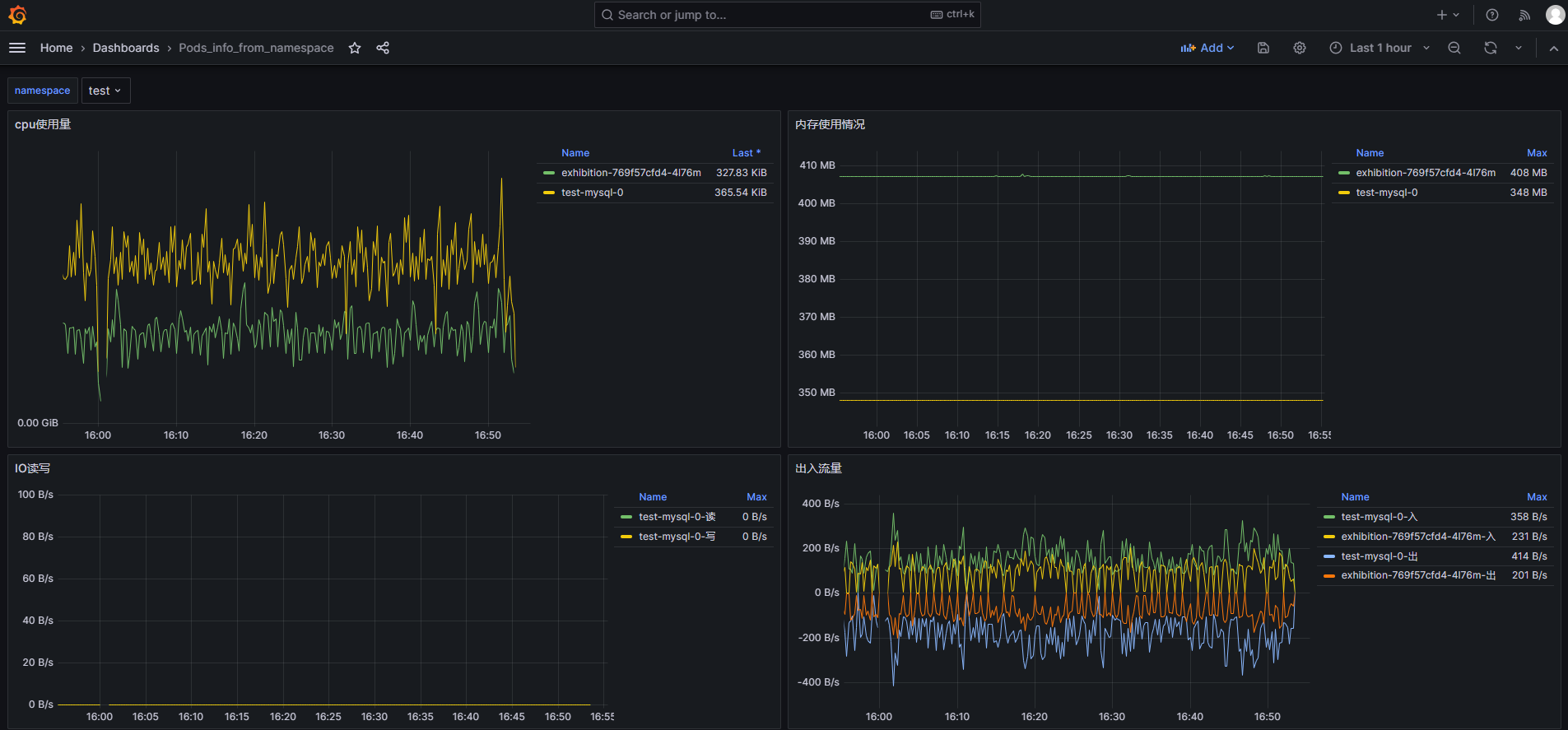The height and width of the screenshot is (730, 1568).
Task: Go to Dashboards breadcrumb
Action: tap(126, 48)
